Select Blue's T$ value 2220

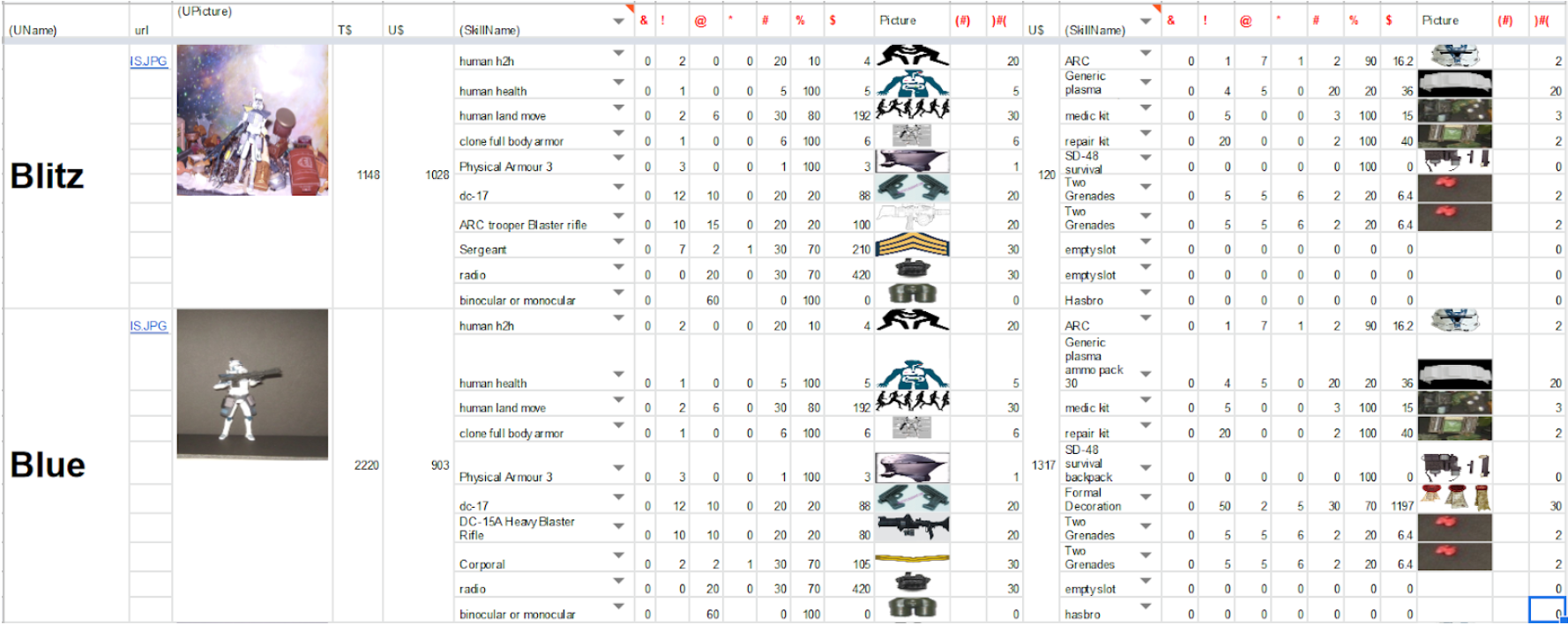coord(367,465)
